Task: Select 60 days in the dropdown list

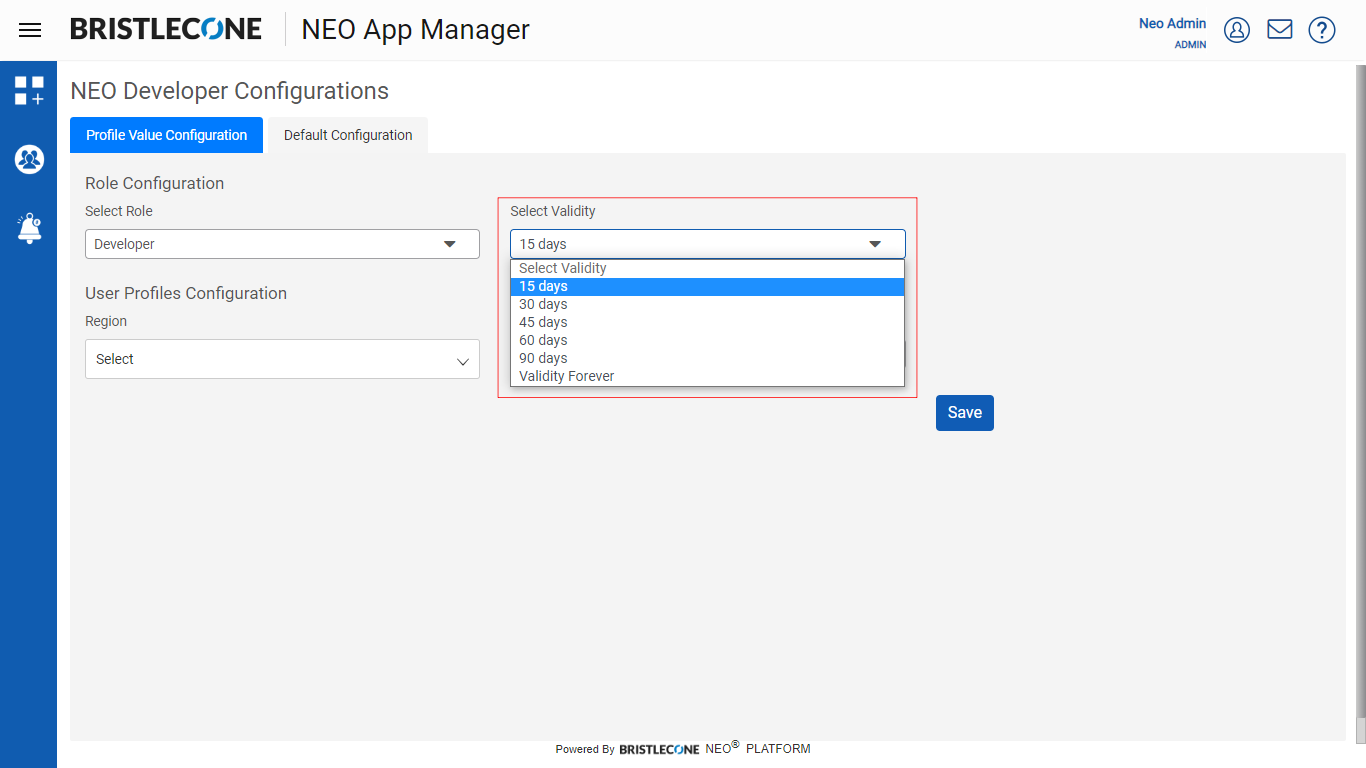Action: click(708, 340)
